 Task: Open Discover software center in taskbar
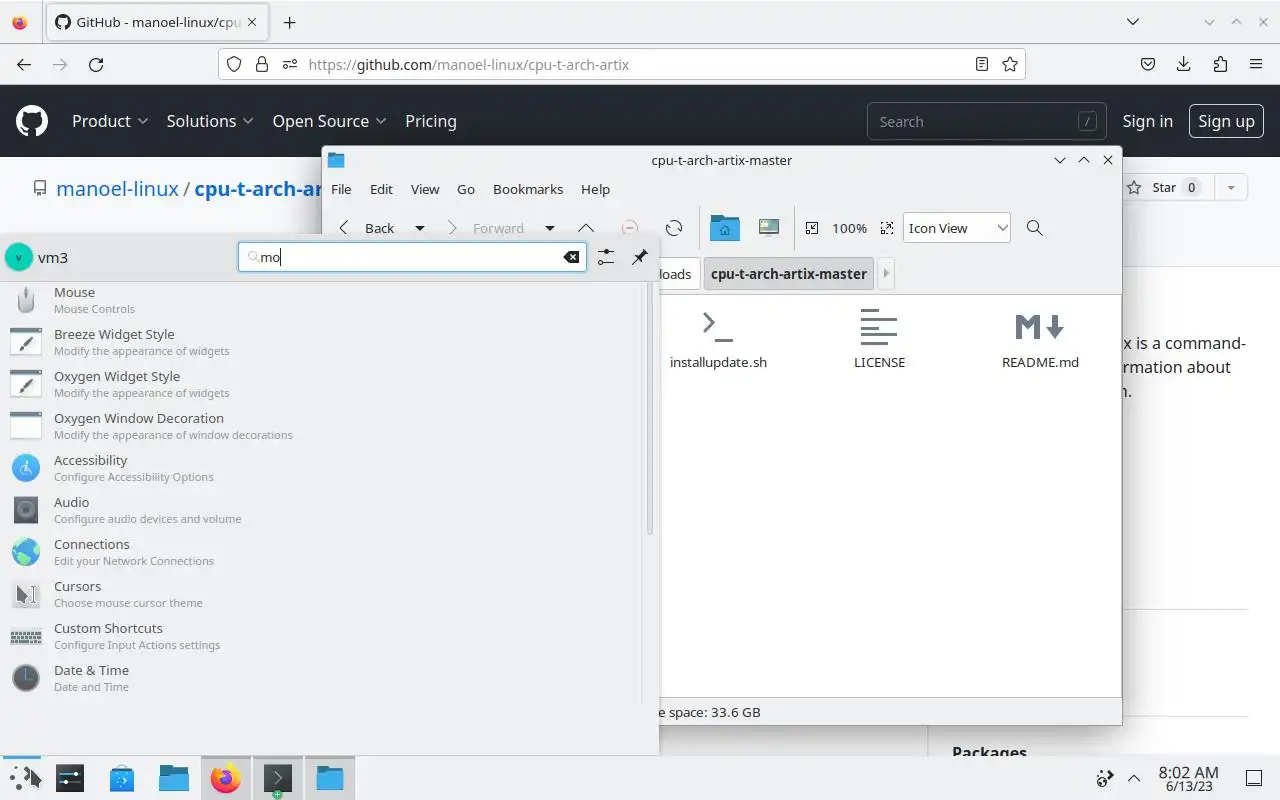click(x=122, y=778)
